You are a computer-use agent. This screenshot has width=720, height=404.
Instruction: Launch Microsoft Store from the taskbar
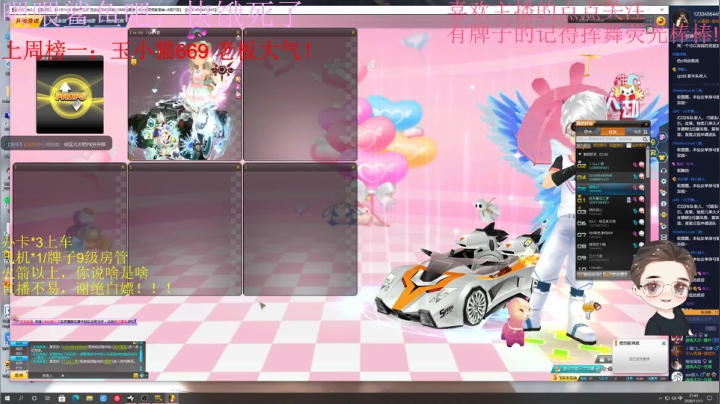tap(62, 398)
